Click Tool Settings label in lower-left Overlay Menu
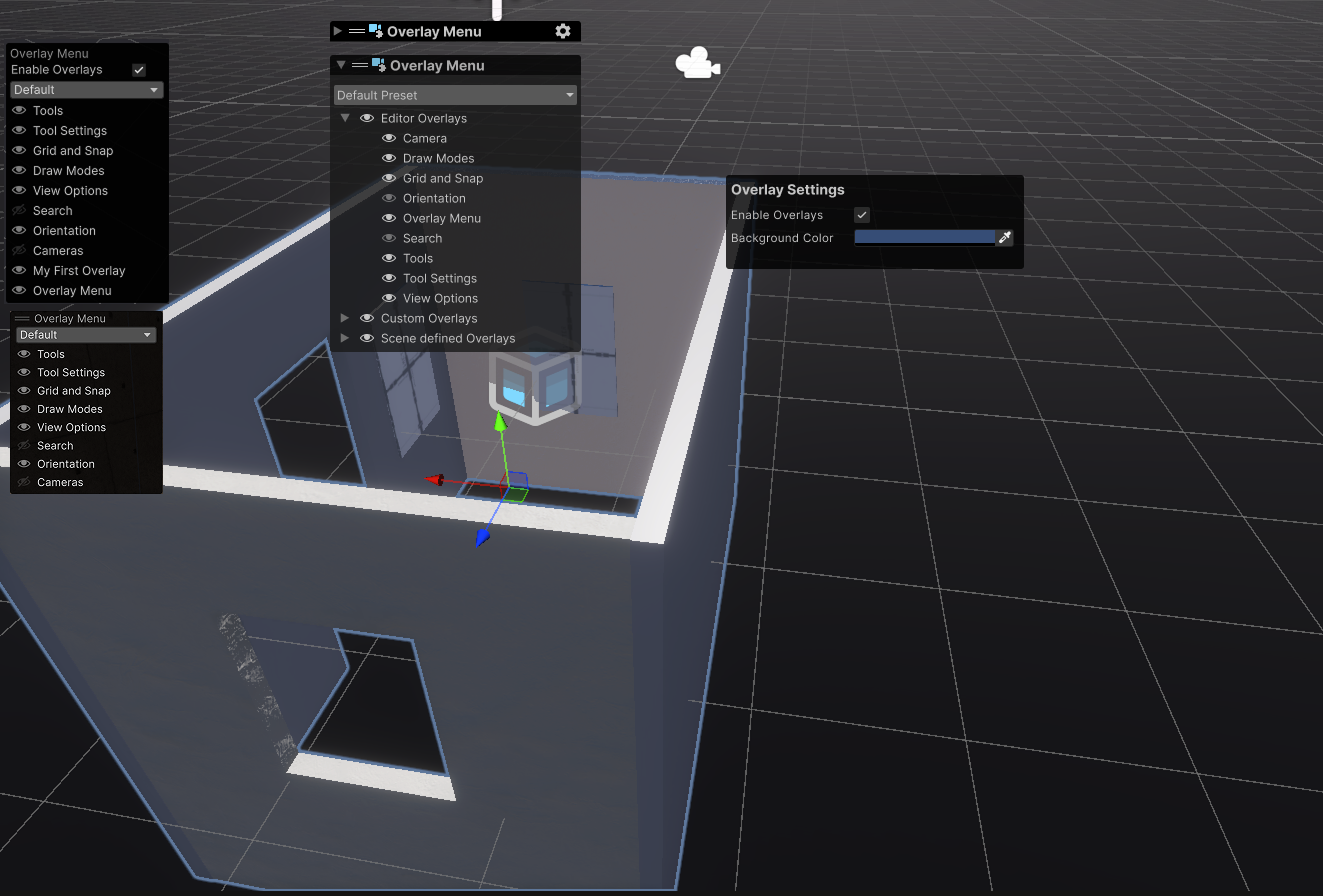 [71, 373]
